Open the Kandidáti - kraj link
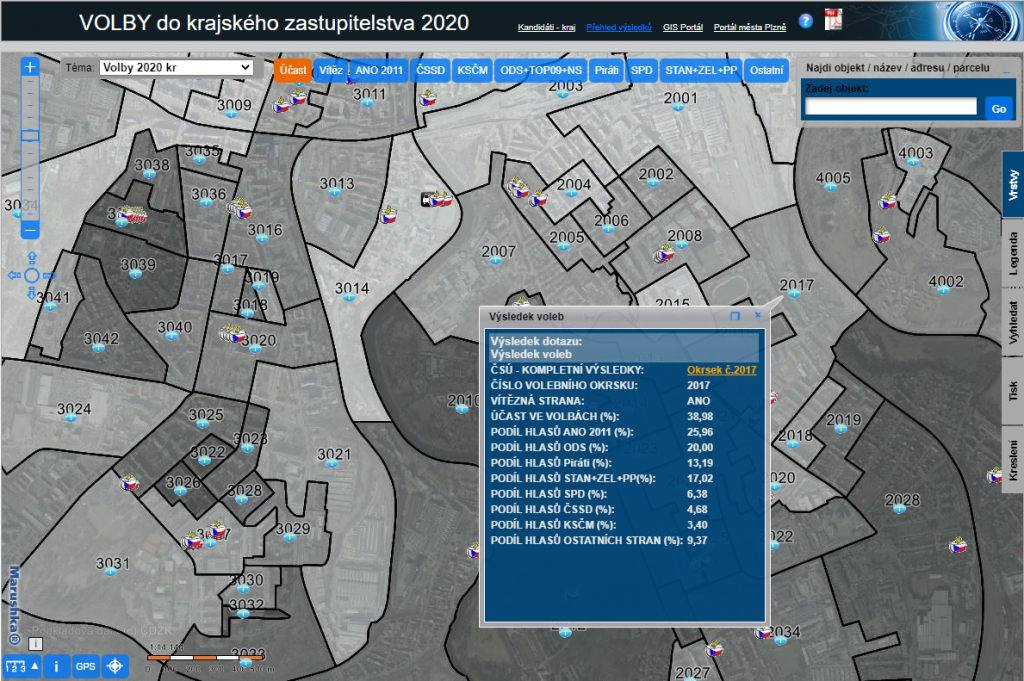The width and height of the screenshot is (1024, 681). click(546, 27)
